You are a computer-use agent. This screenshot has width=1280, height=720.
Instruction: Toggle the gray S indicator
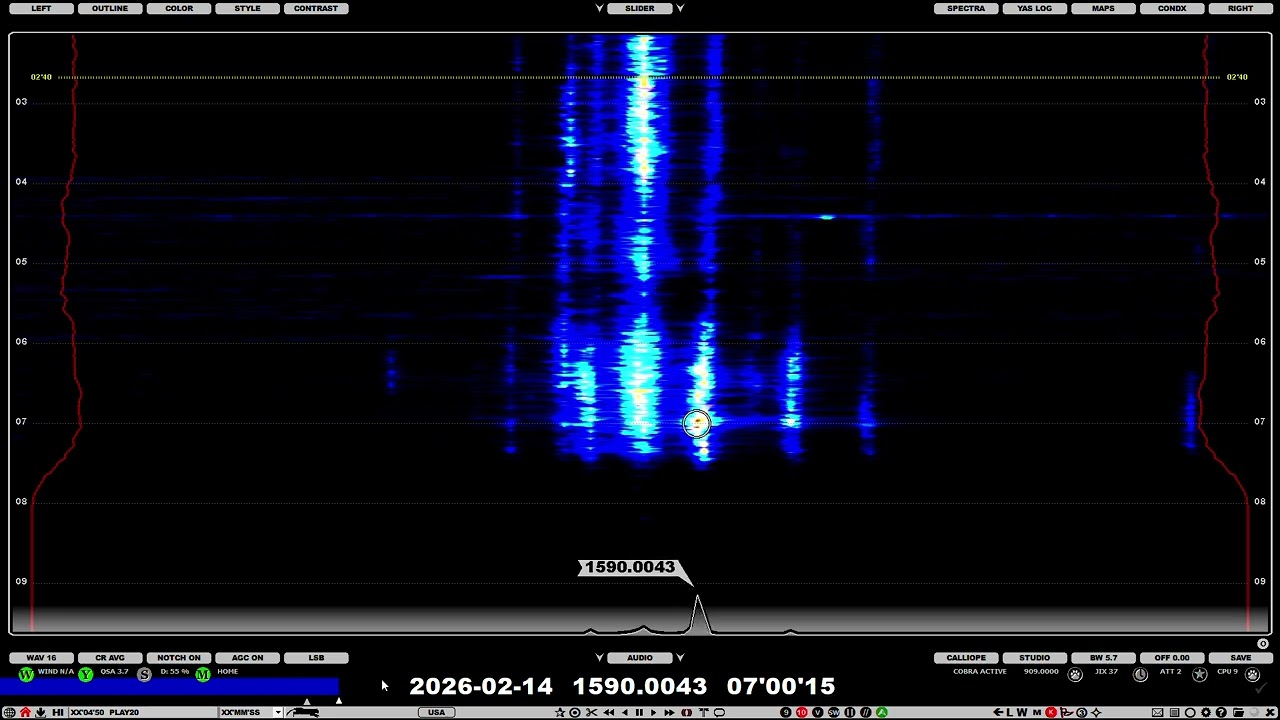(x=144, y=674)
